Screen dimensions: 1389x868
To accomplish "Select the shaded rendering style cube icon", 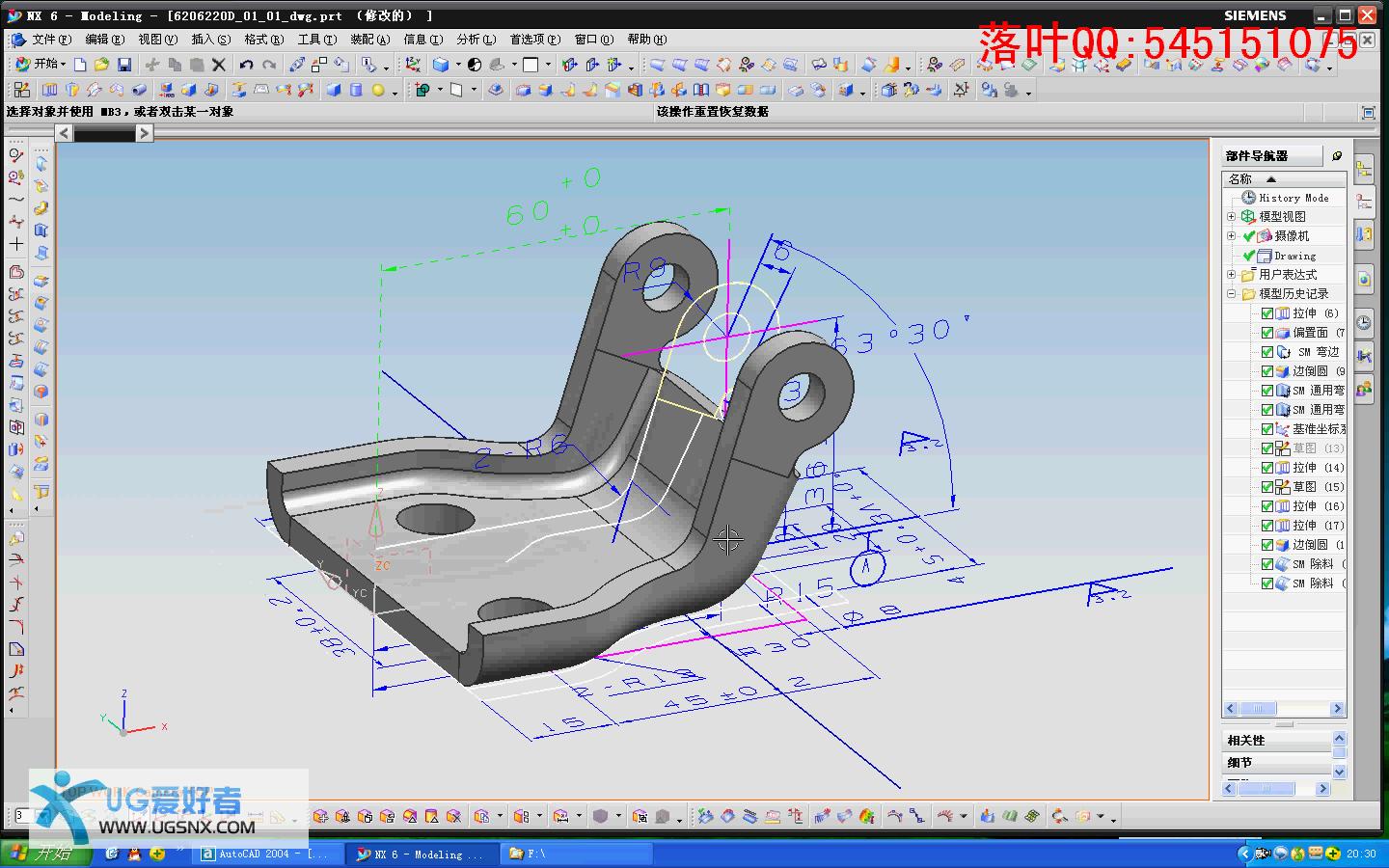I will (441, 65).
